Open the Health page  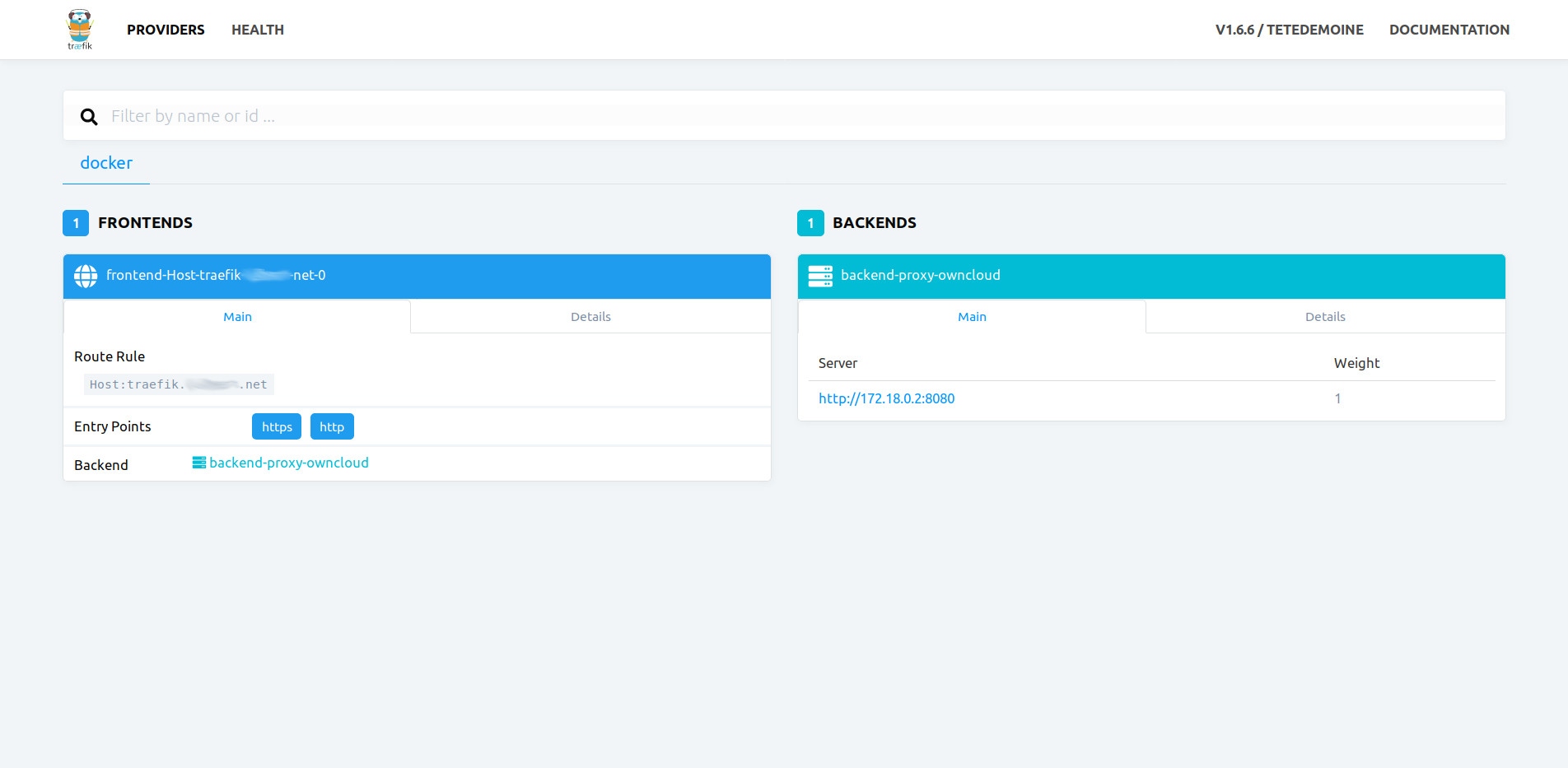tap(258, 30)
